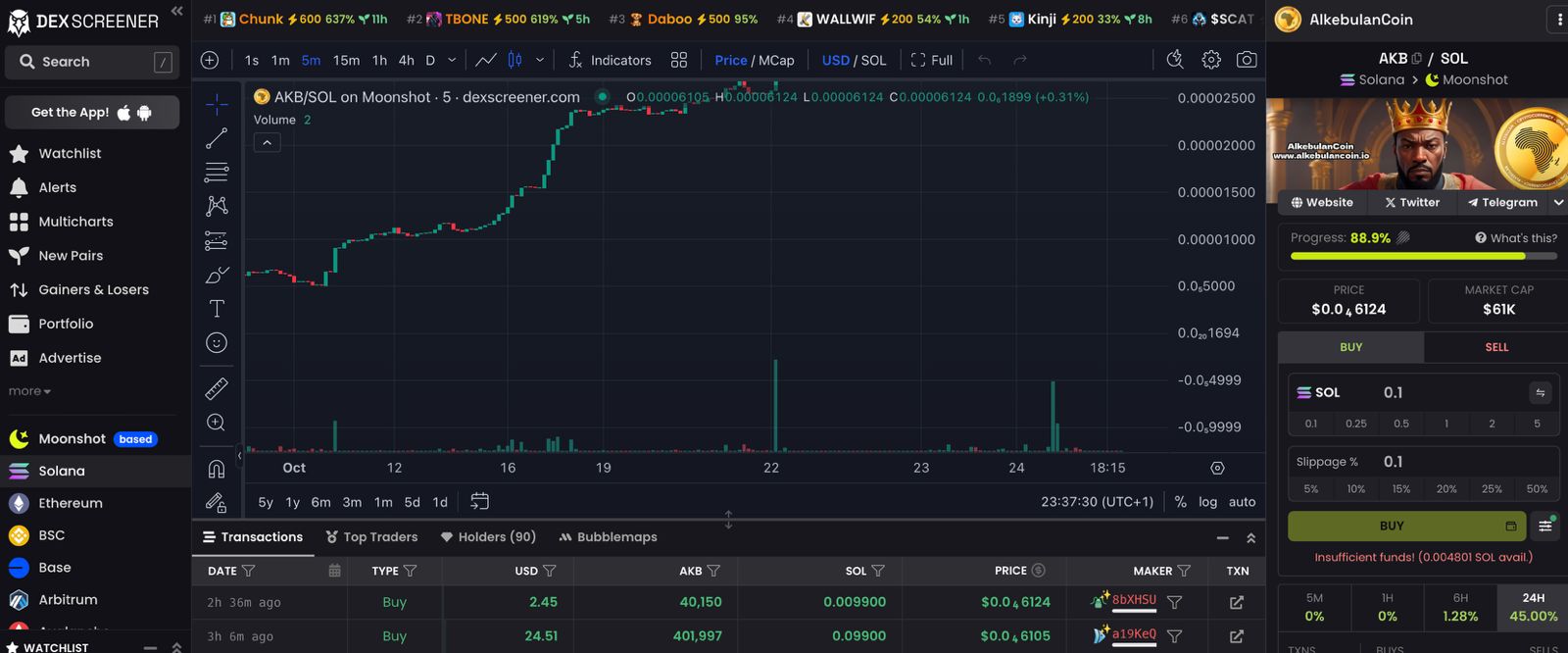Image resolution: width=1568 pixels, height=653 pixels.
Task: Toggle the PRICE column currency display
Action: 1039,571
